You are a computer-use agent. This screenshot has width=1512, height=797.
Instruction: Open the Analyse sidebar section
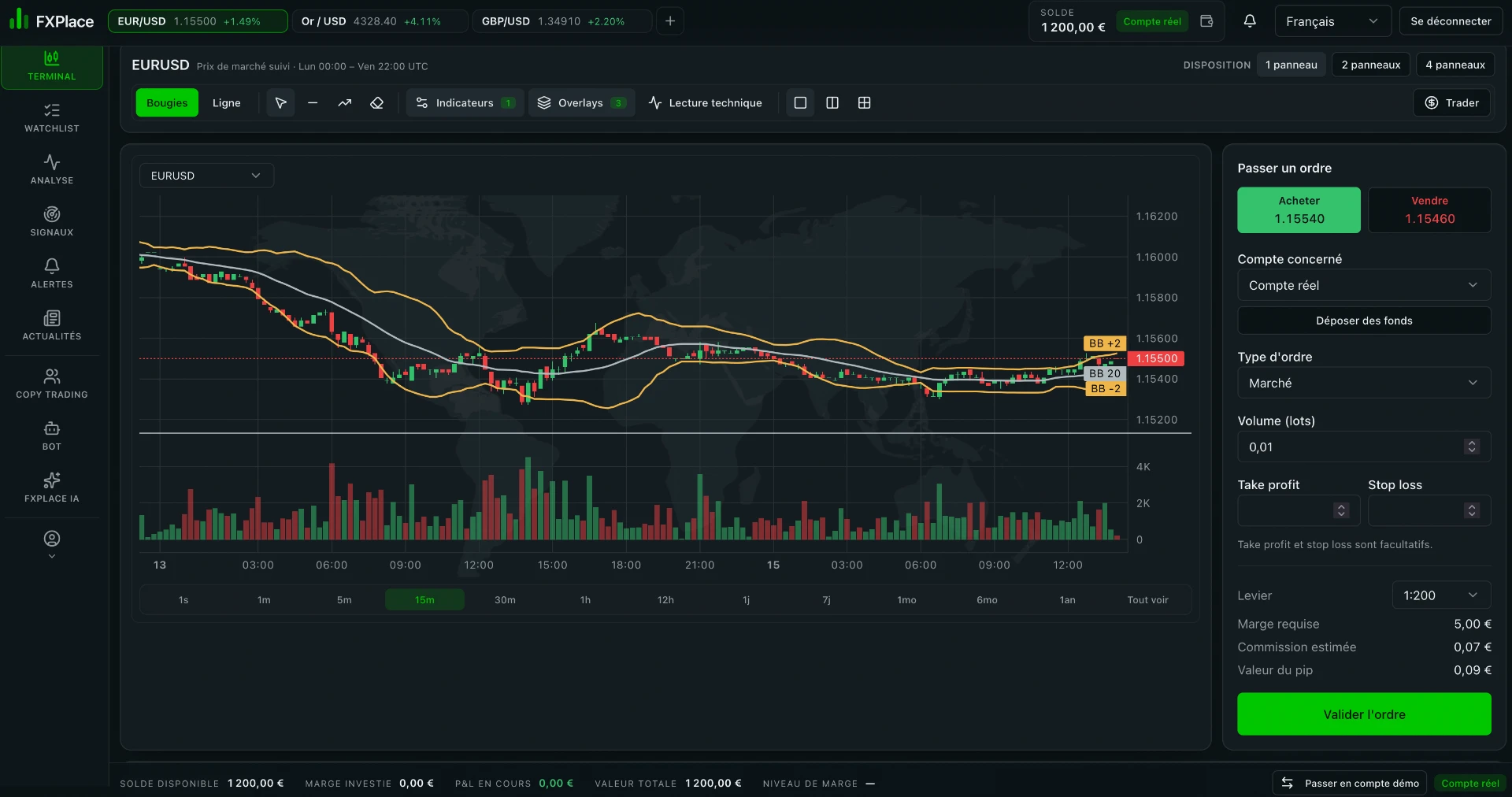point(52,169)
